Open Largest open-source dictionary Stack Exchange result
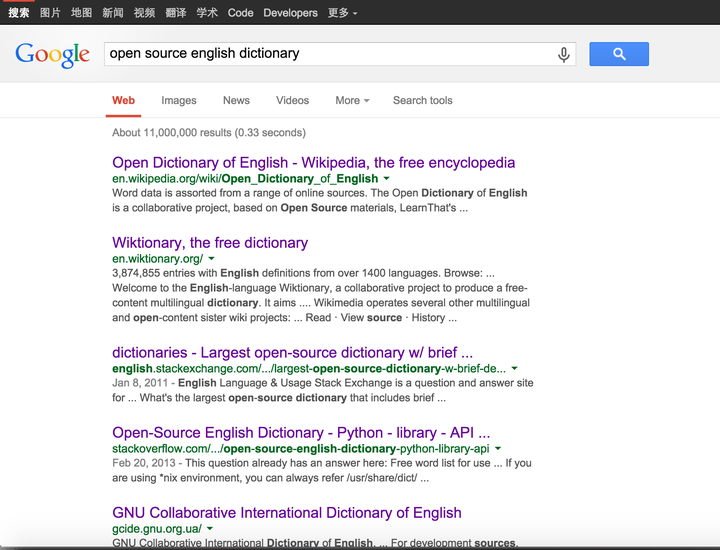The height and width of the screenshot is (550, 720). point(292,352)
